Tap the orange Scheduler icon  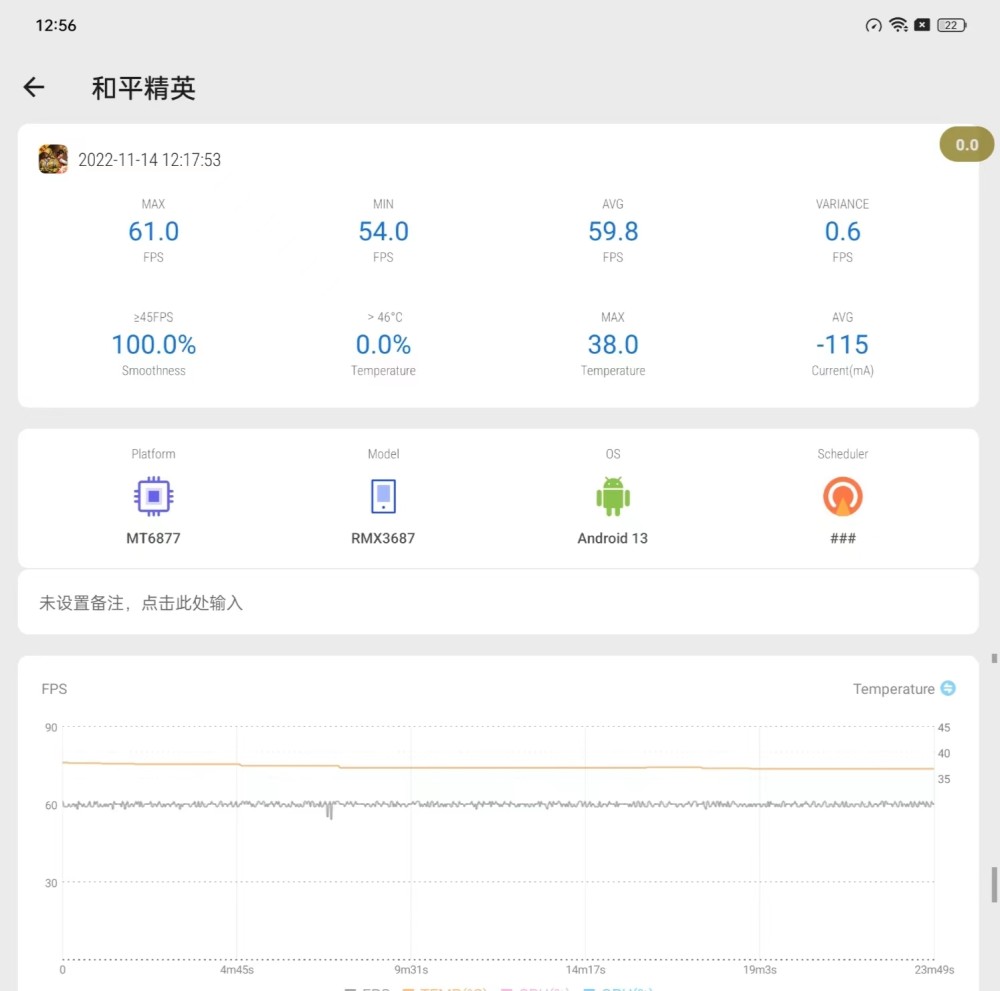point(842,496)
